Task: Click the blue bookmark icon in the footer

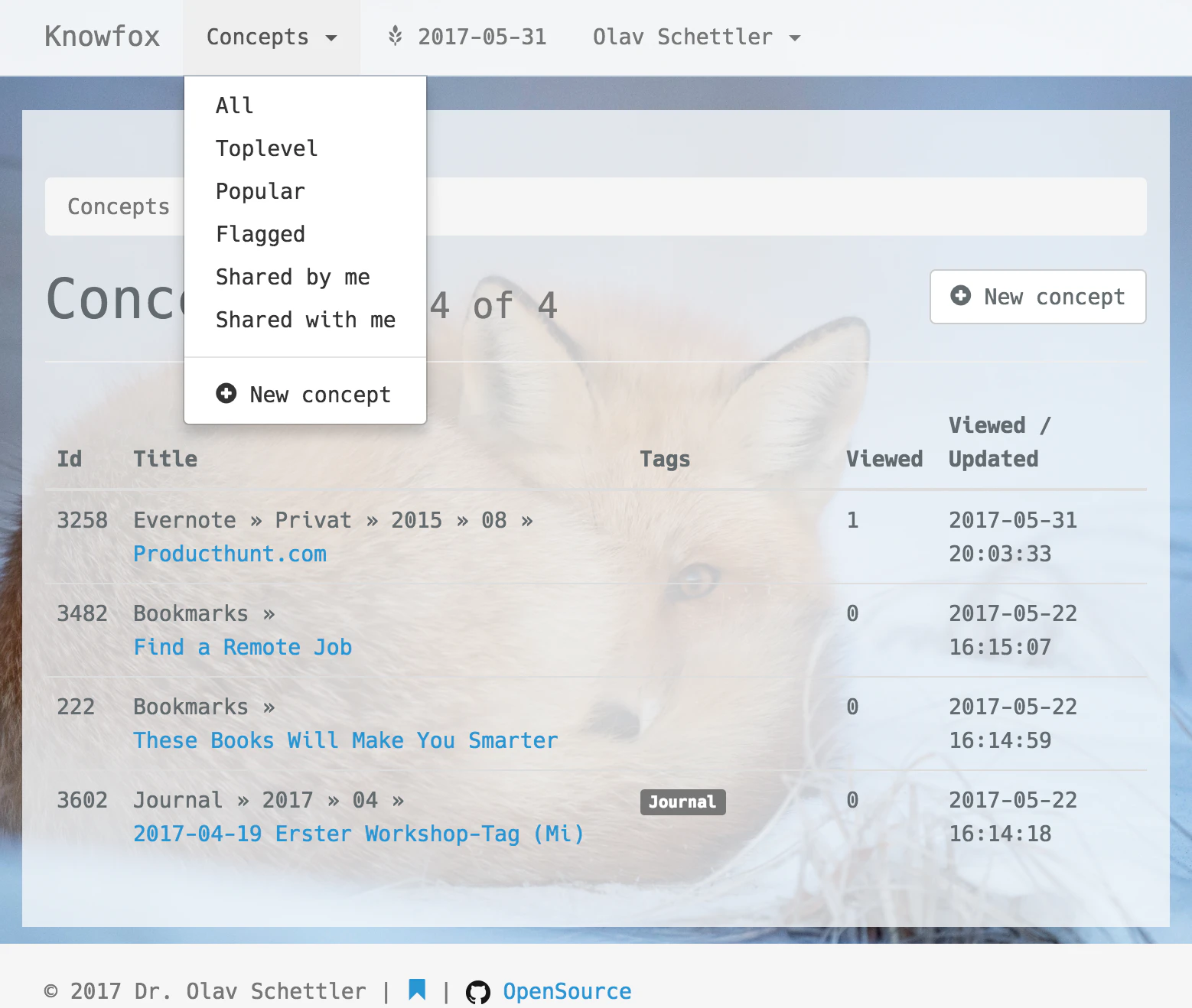Action: coord(417,990)
